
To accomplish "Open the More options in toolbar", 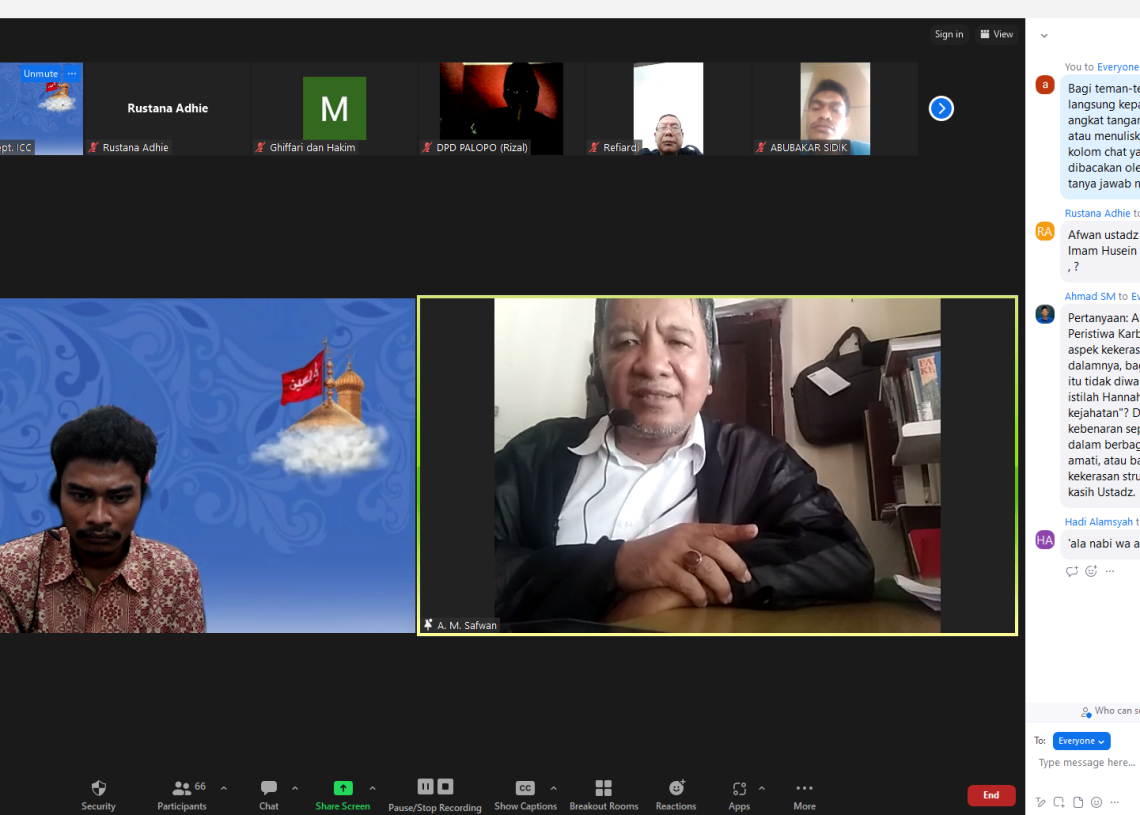I will [x=804, y=795].
